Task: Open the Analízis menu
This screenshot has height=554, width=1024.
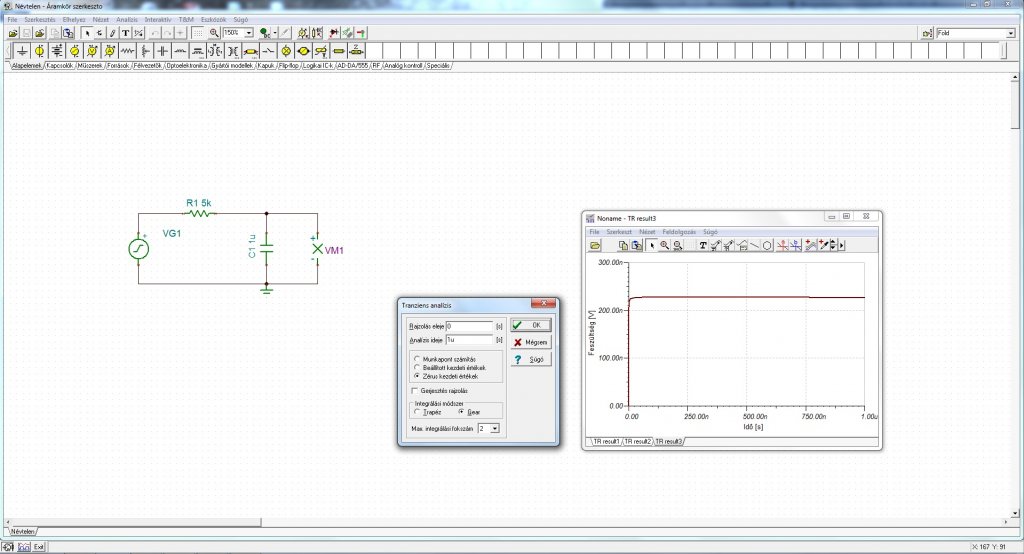Action: (127, 20)
